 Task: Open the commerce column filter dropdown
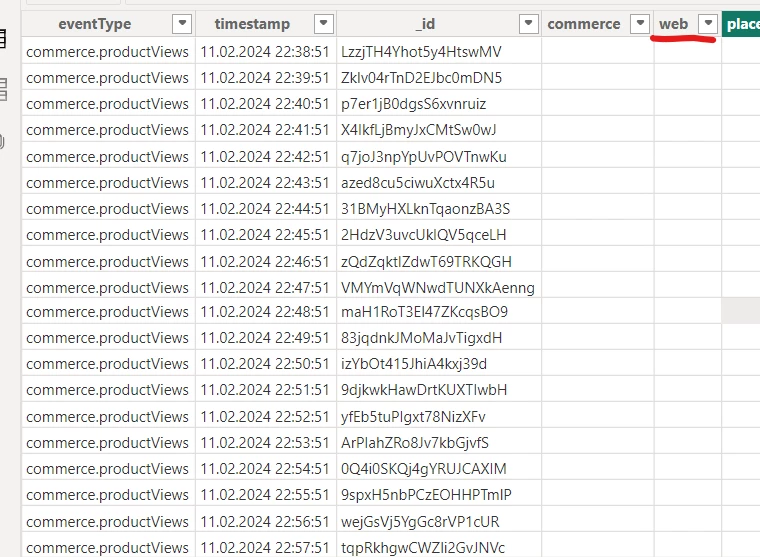tap(640, 23)
